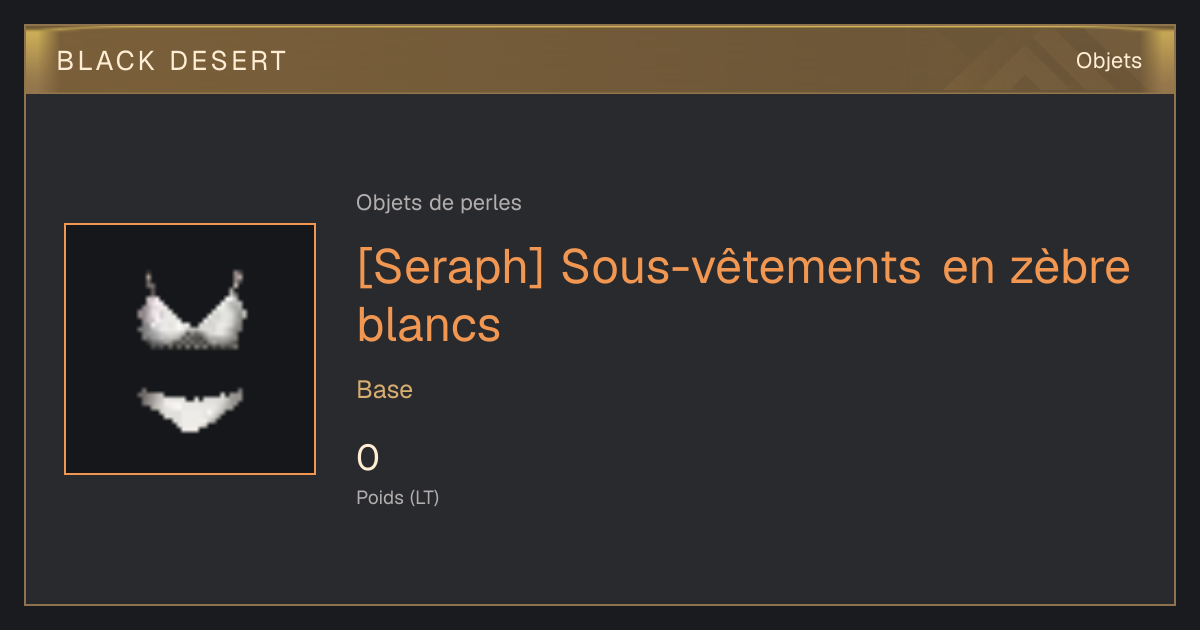Image resolution: width=1200 pixels, height=630 pixels.
Task: Click the bottom piece in item icon
Action: pyautogui.click(x=190, y=409)
